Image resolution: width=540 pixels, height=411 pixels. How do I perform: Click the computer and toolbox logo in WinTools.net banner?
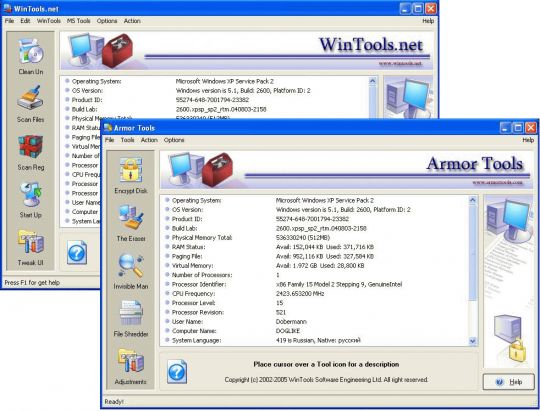(x=101, y=50)
